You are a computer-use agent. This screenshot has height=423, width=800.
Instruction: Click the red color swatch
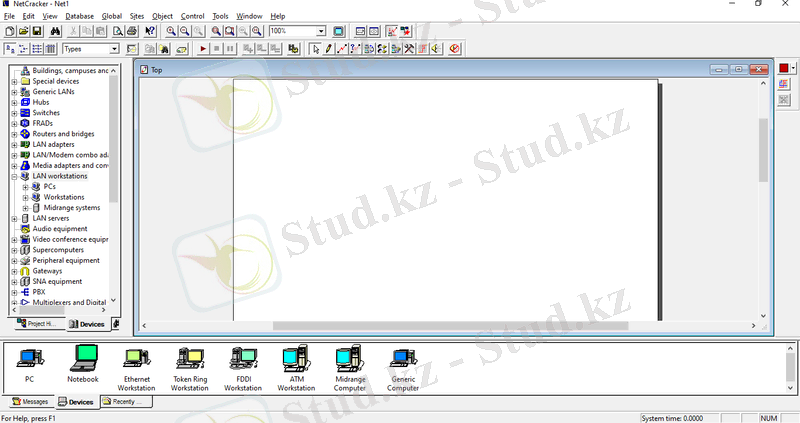[x=784, y=68]
